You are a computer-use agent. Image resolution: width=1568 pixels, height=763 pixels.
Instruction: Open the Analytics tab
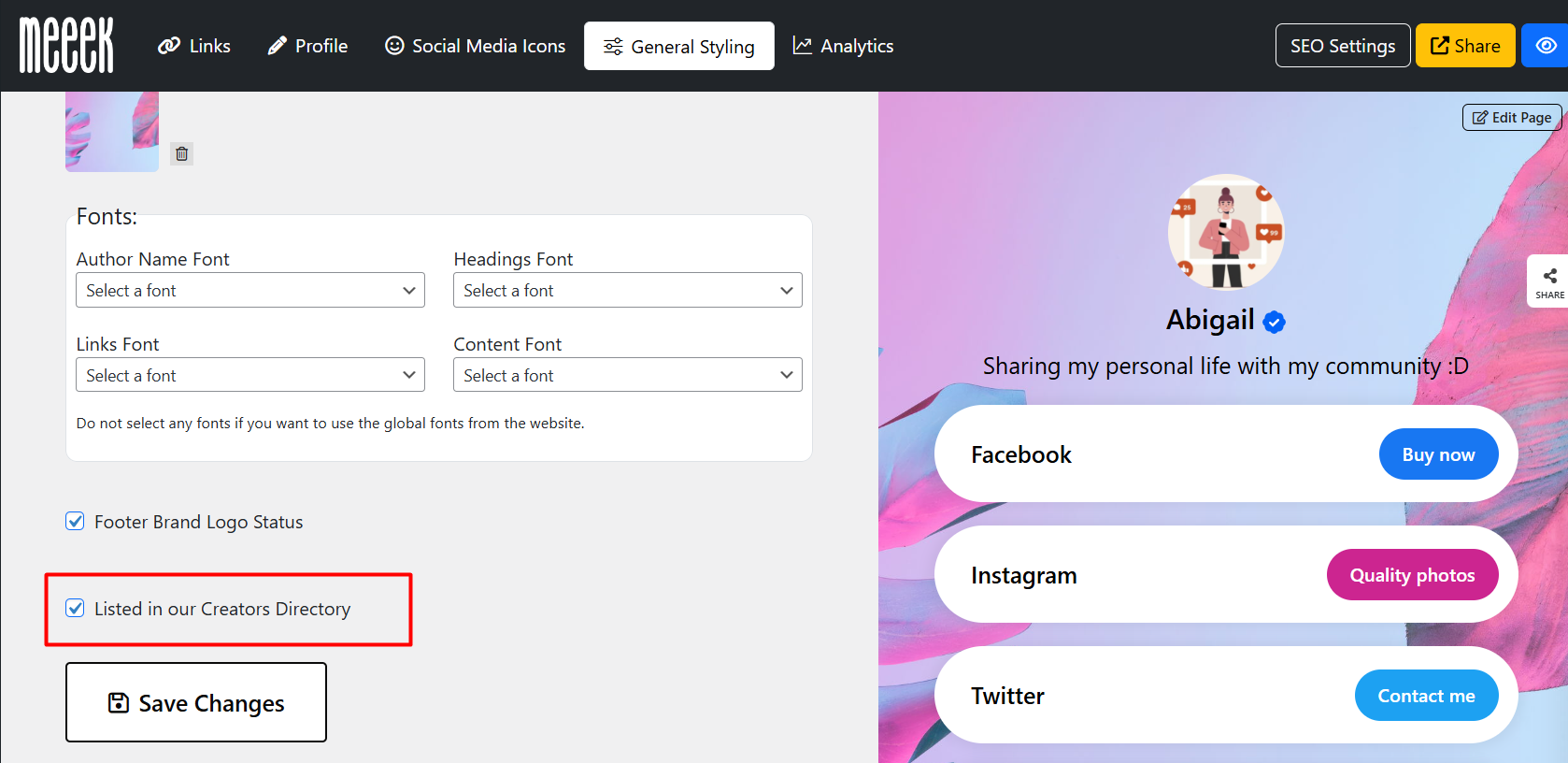(x=843, y=46)
